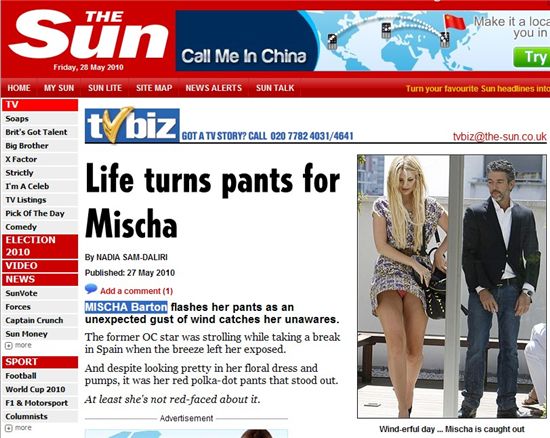The height and width of the screenshot is (438, 550).
Task: Click the Sun headlines ticker text
Action: tap(478, 89)
